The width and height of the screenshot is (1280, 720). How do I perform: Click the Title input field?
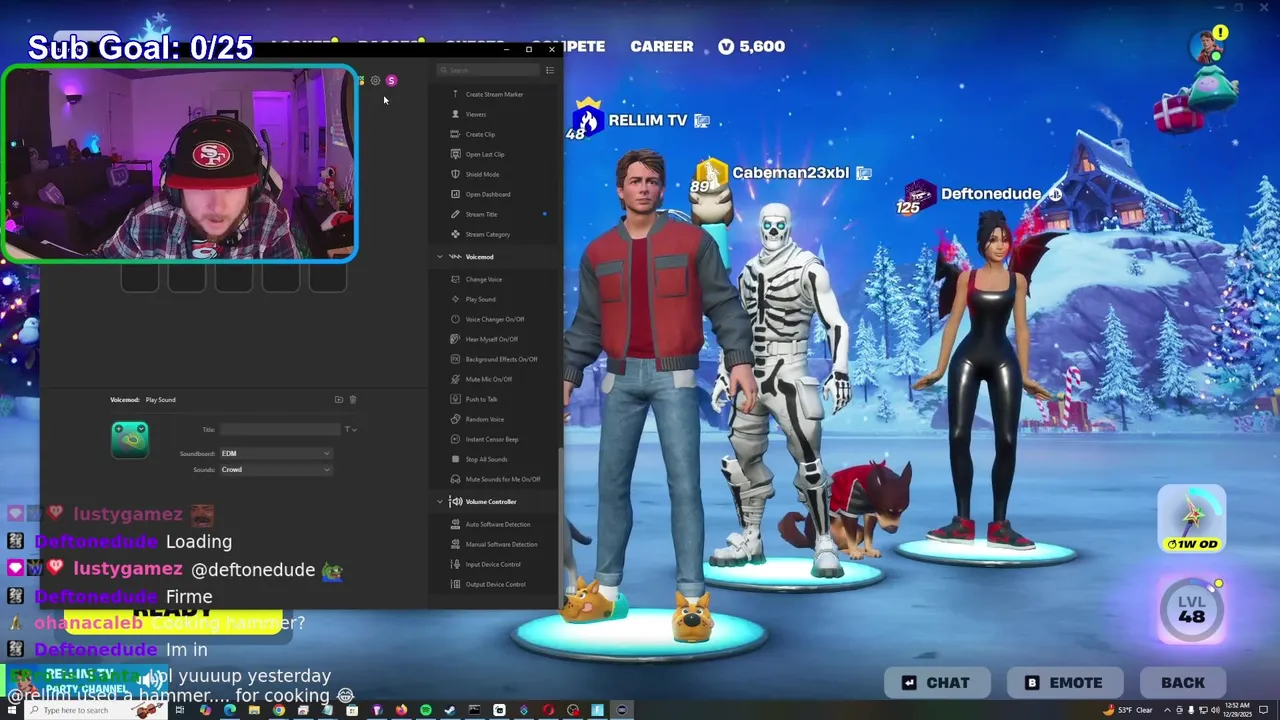tap(280, 430)
